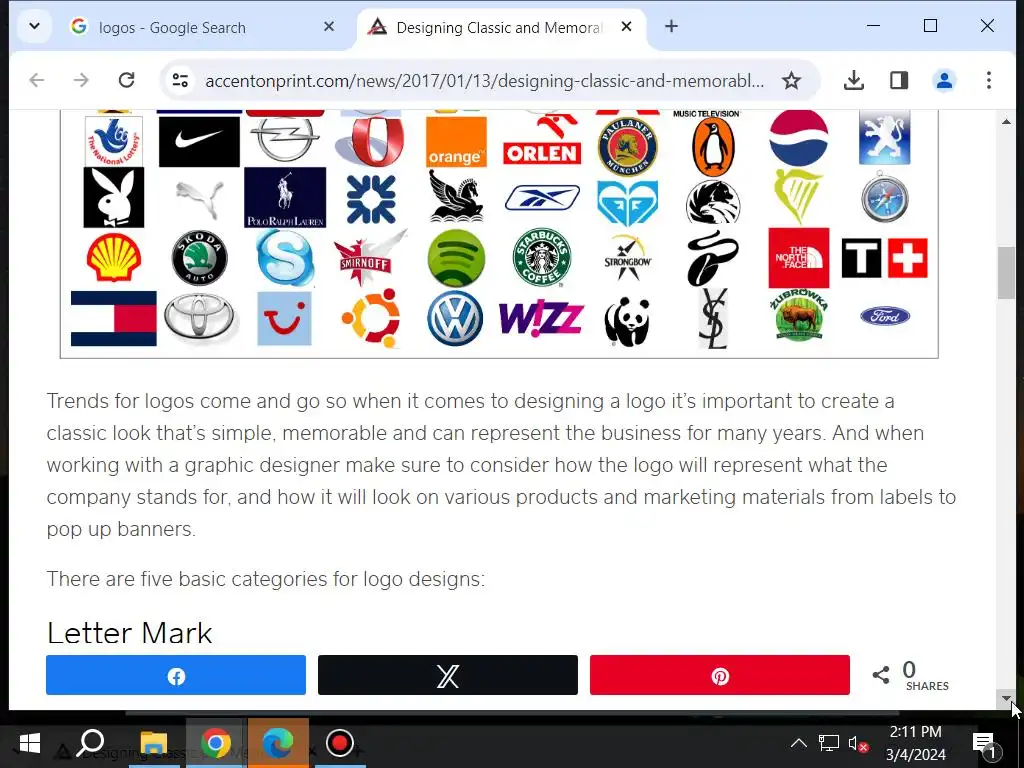This screenshot has height=768, width=1024.
Task: Click the red screen recorder taskbar icon
Action: tap(340, 743)
